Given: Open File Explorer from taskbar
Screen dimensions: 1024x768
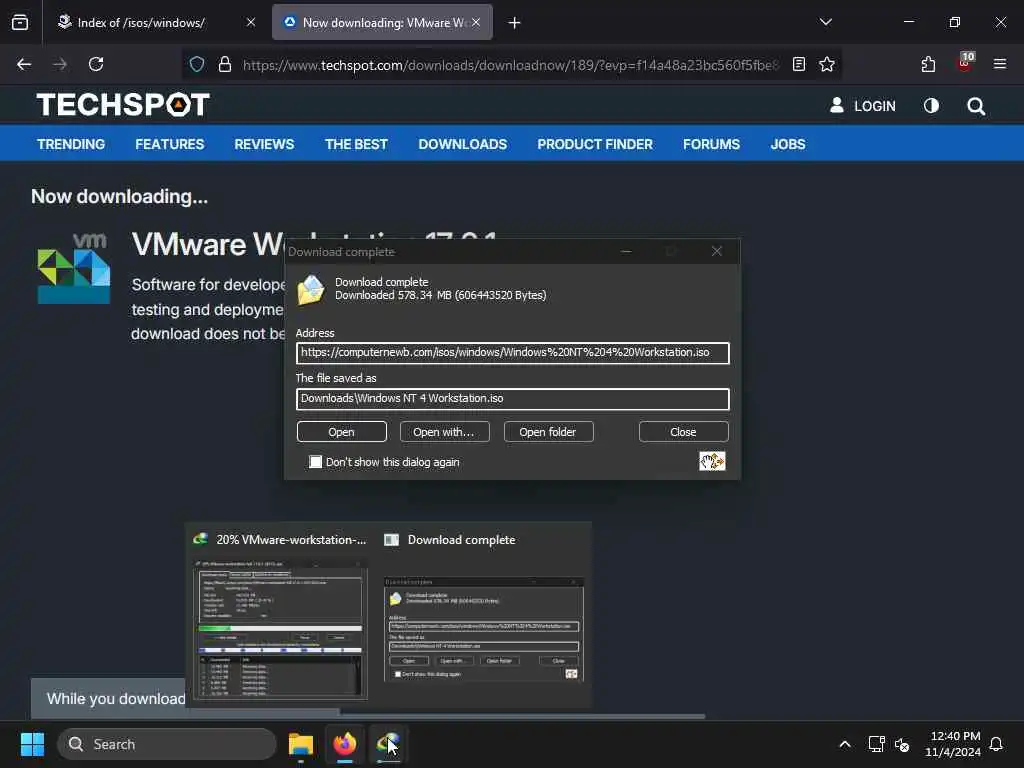Looking at the screenshot, I should click(301, 744).
